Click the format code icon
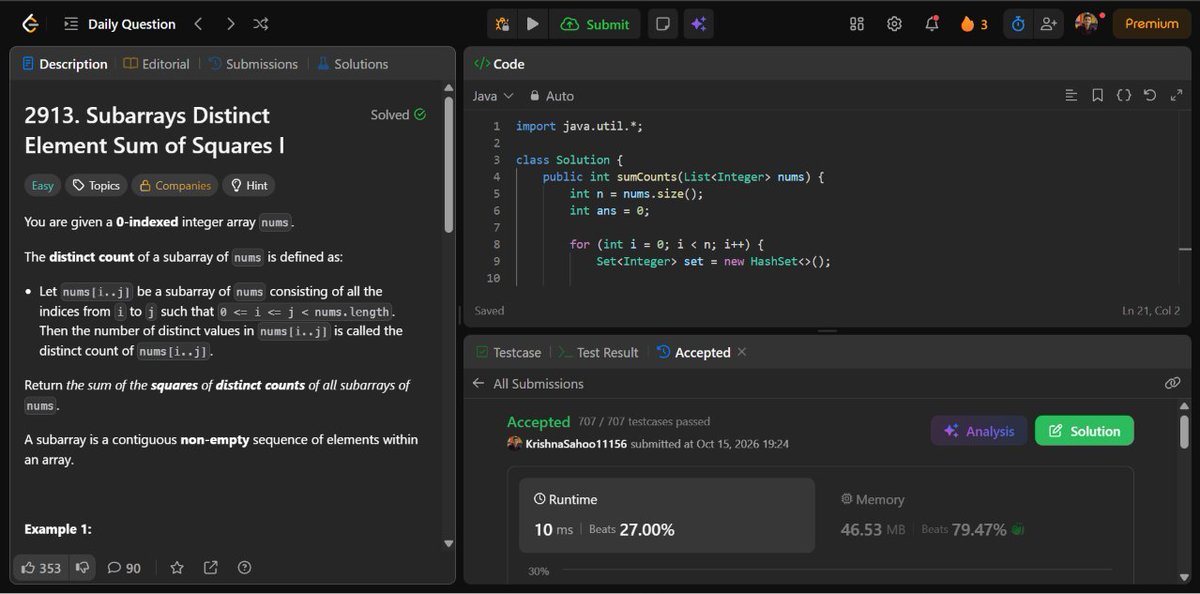Image resolution: width=1200 pixels, height=594 pixels. (x=1071, y=96)
